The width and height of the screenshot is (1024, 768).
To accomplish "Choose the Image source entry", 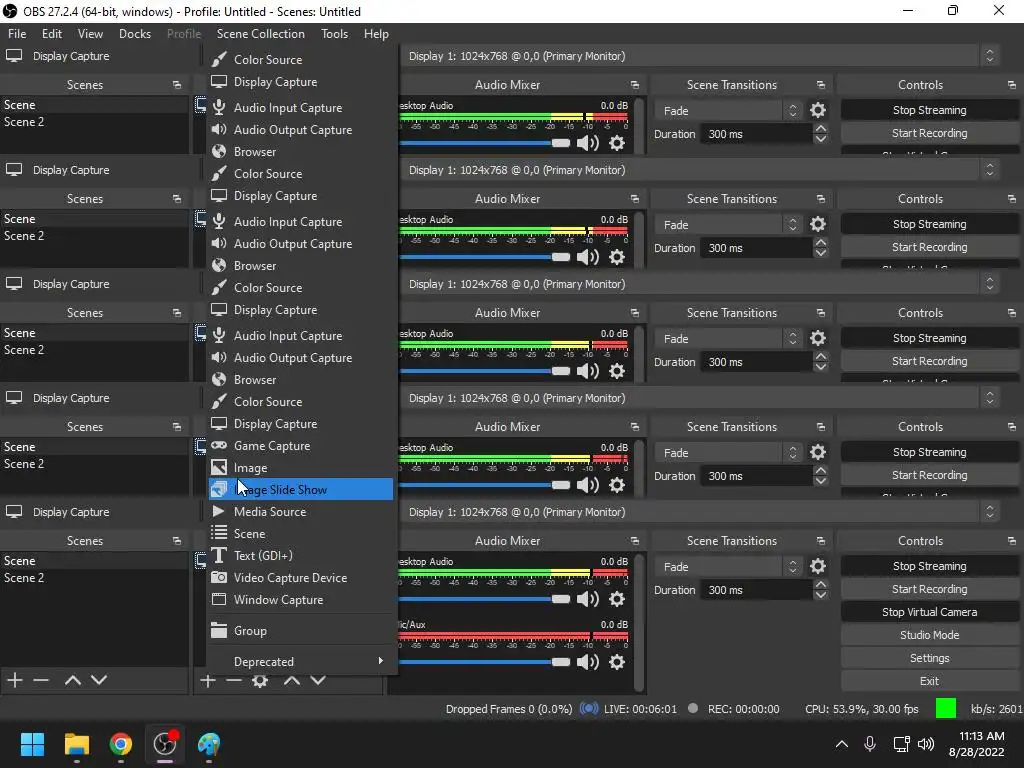I will (300, 468).
